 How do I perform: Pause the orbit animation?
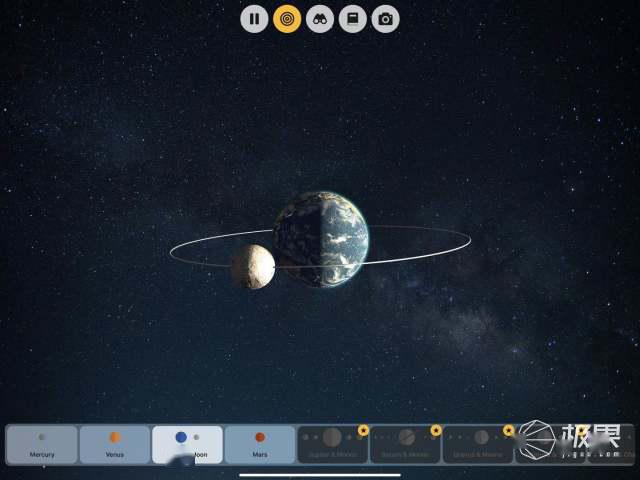(x=254, y=19)
